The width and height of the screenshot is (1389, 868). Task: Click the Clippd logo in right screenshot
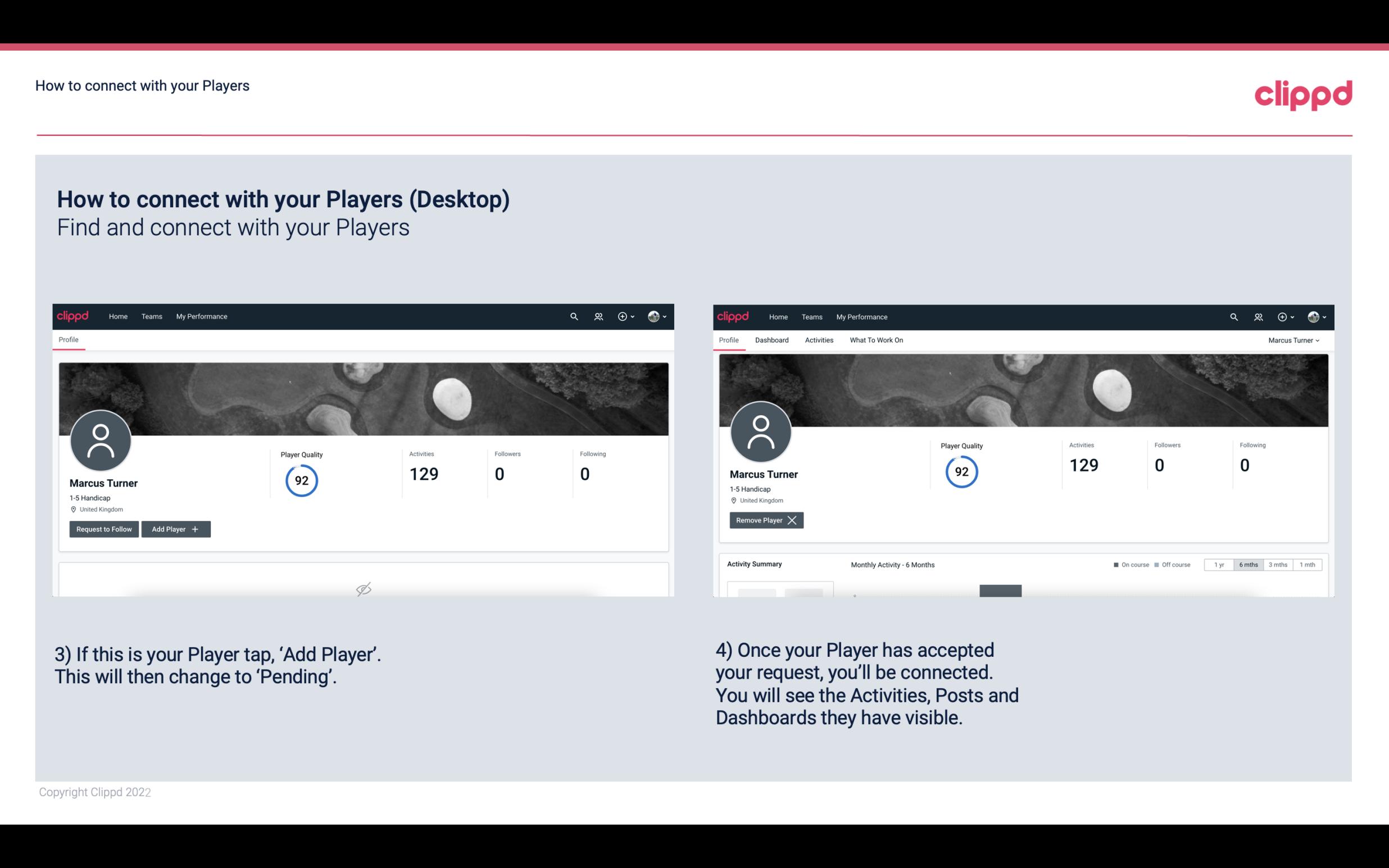[x=734, y=317]
